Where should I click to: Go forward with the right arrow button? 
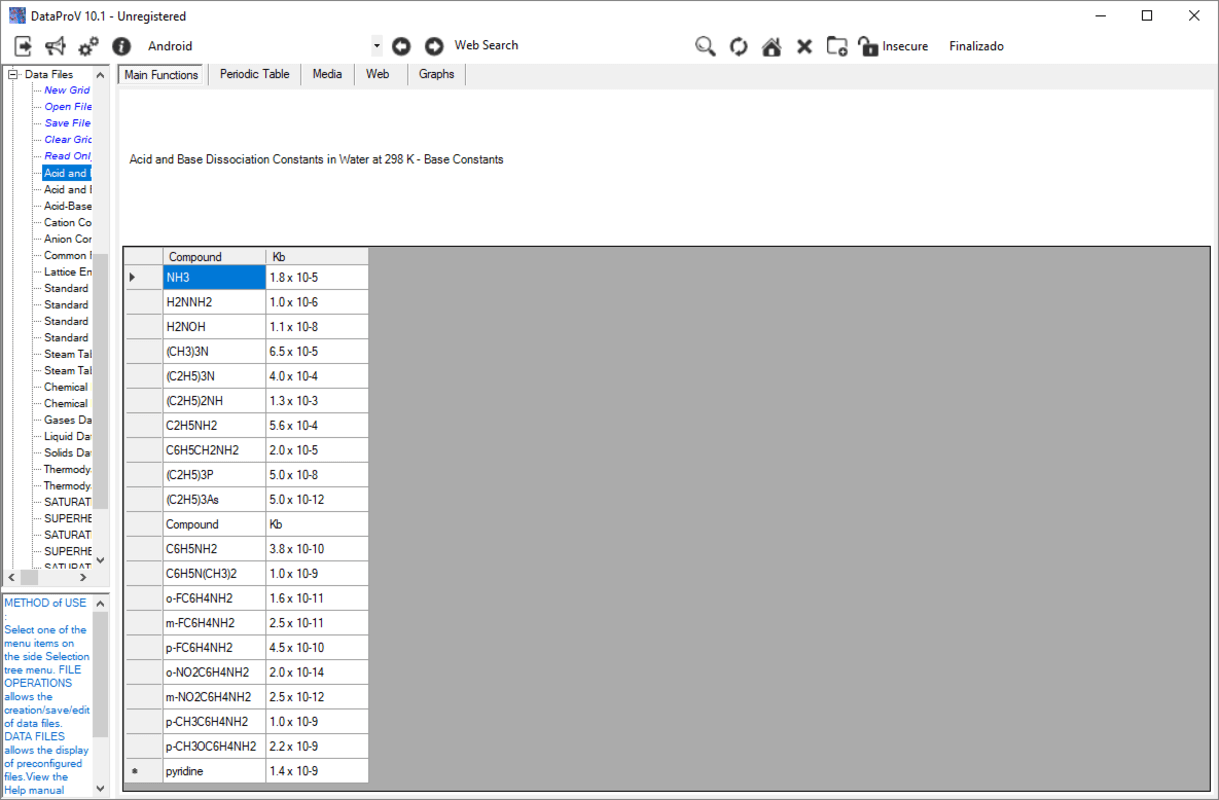click(434, 46)
